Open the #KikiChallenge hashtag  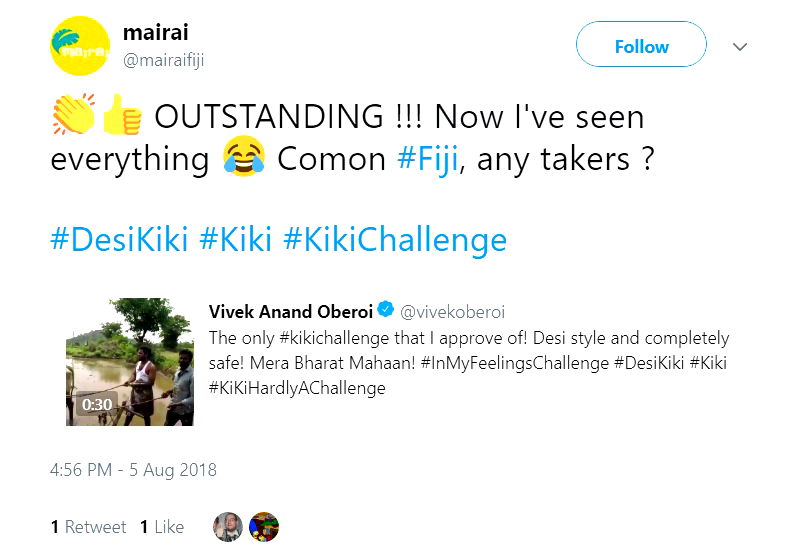click(395, 241)
